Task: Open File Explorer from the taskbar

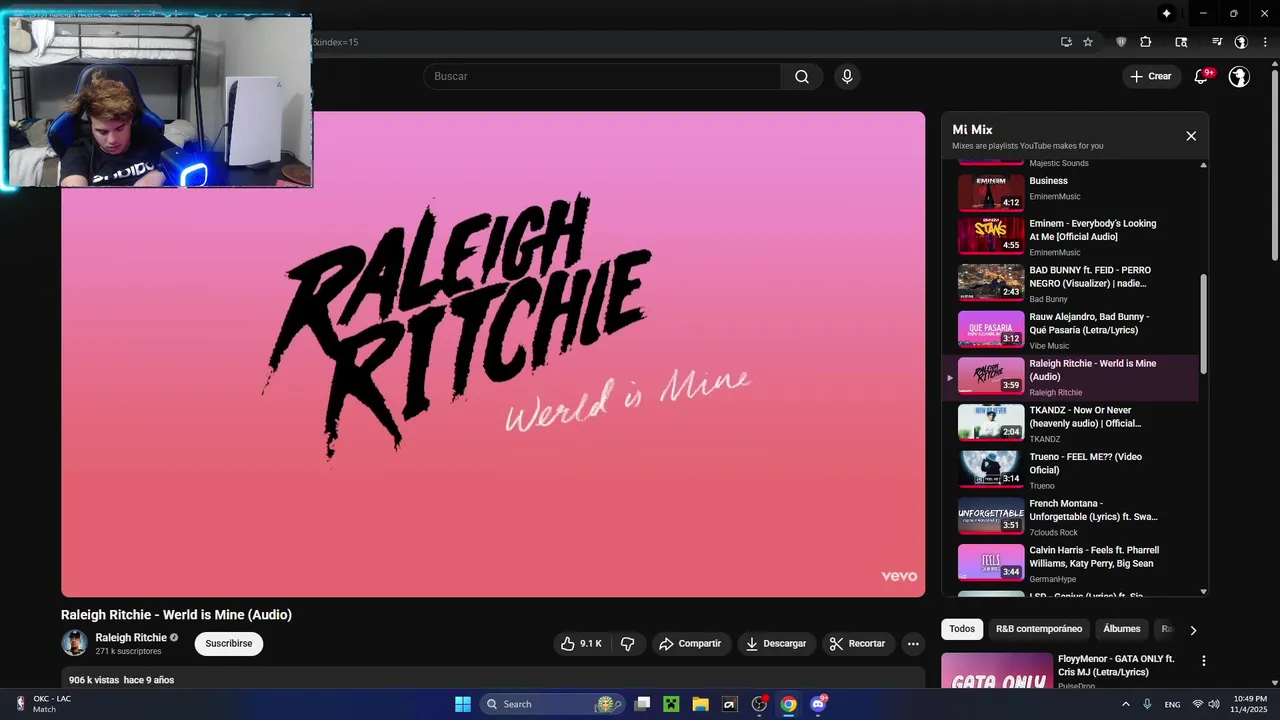Action: [700, 704]
